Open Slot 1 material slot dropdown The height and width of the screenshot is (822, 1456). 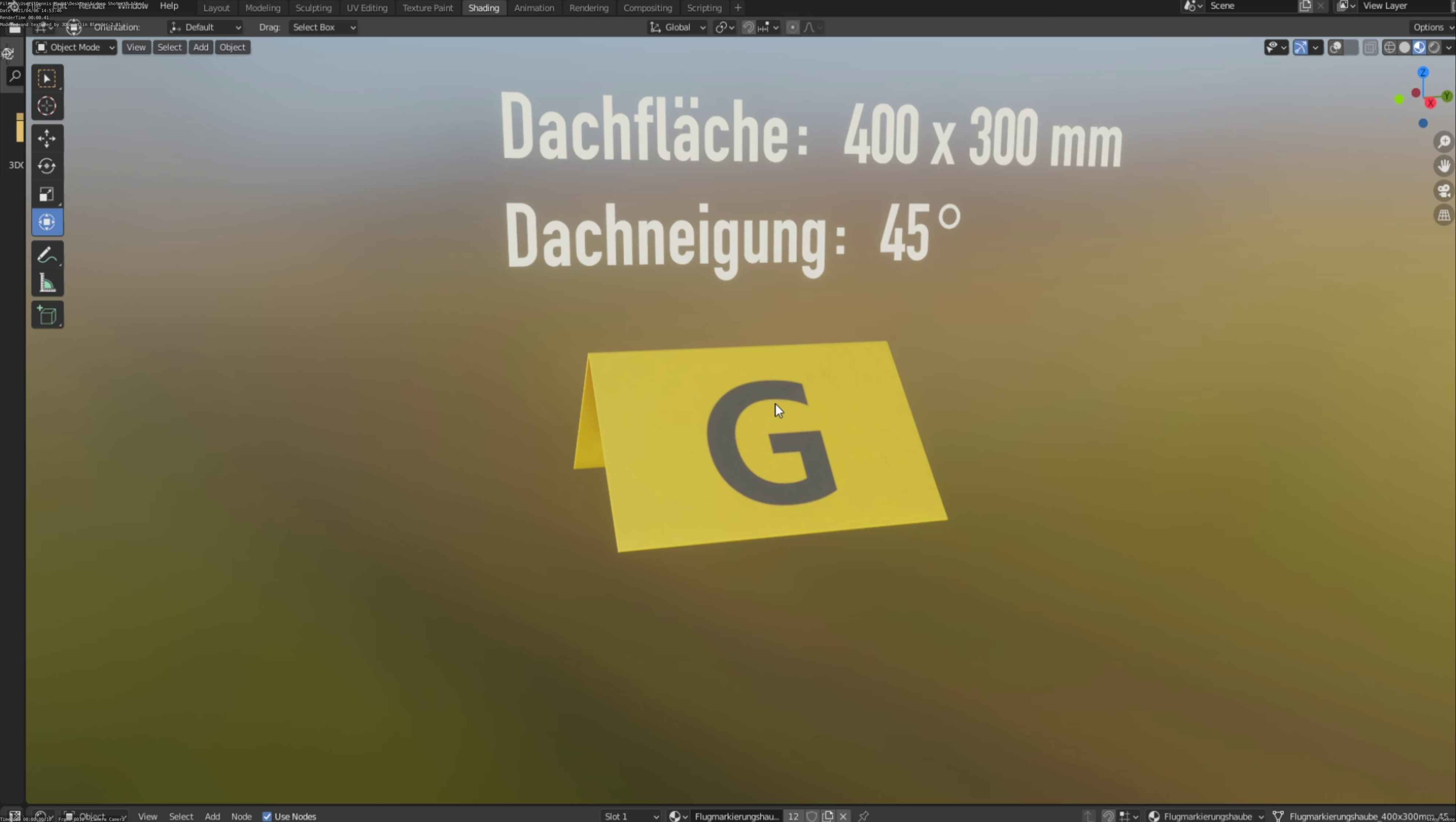click(631, 816)
